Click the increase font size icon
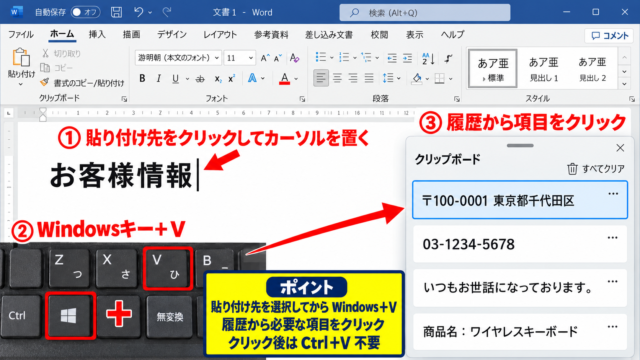The height and width of the screenshot is (360, 640). coord(265,58)
